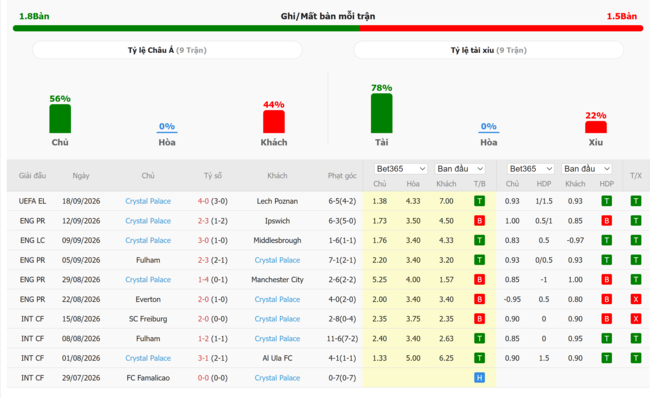Click green T/X badge in Lech Poznan row
This screenshot has width=650, height=398.
click(x=636, y=201)
